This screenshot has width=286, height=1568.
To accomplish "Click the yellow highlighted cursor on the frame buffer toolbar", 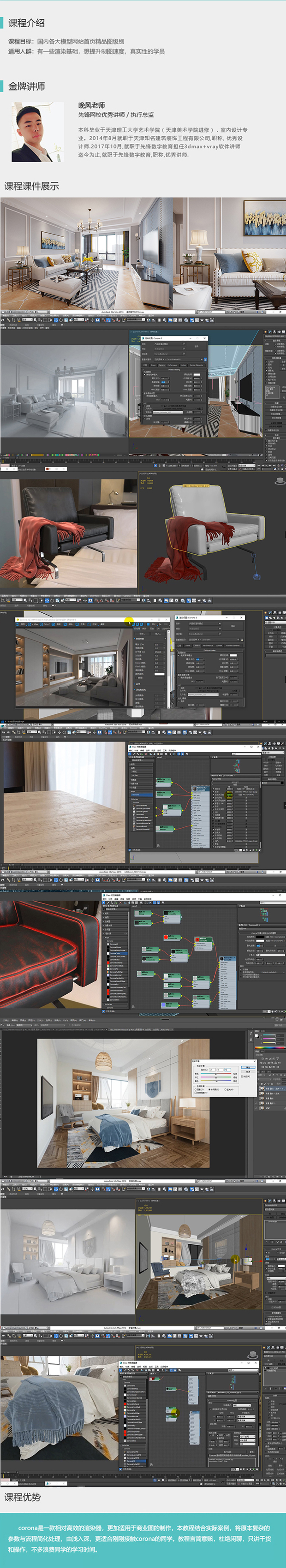I will [129, 621].
